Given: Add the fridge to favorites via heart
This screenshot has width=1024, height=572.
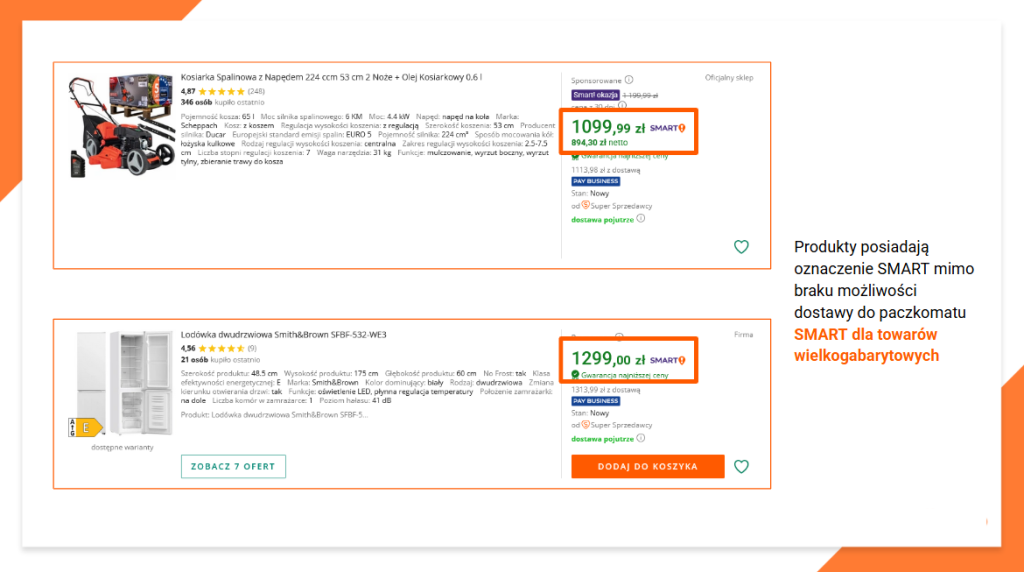Looking at the screenshot, I should pos(741,466).
